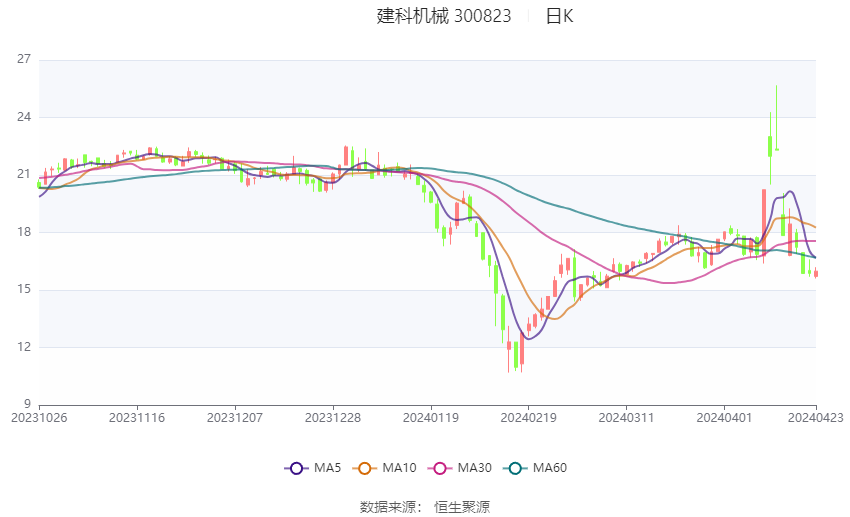Click the x-axis date 20240119
This screenshot has width=850, height=517.
click(431, 418)
